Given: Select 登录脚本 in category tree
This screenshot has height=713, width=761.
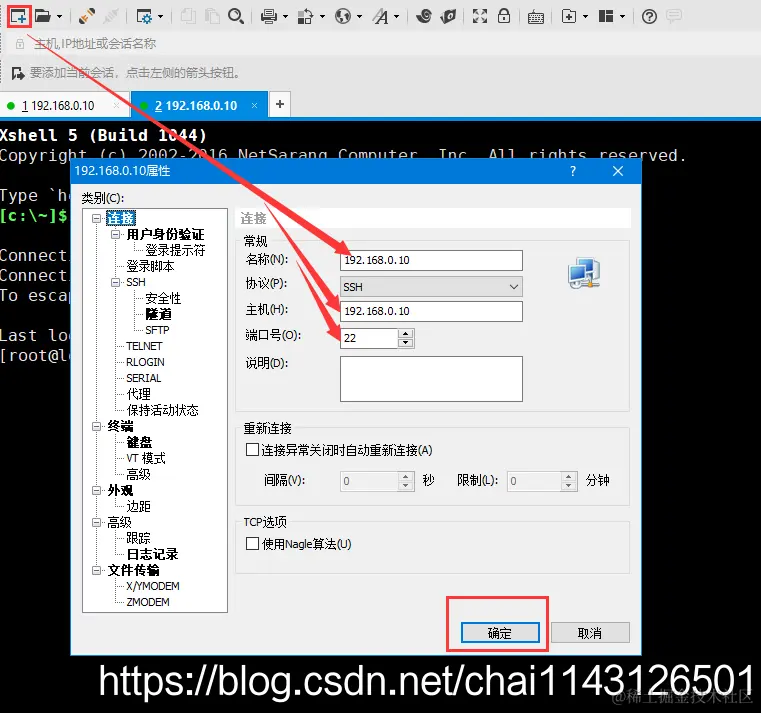Looking at the screenshot, I should click(150, 266).
